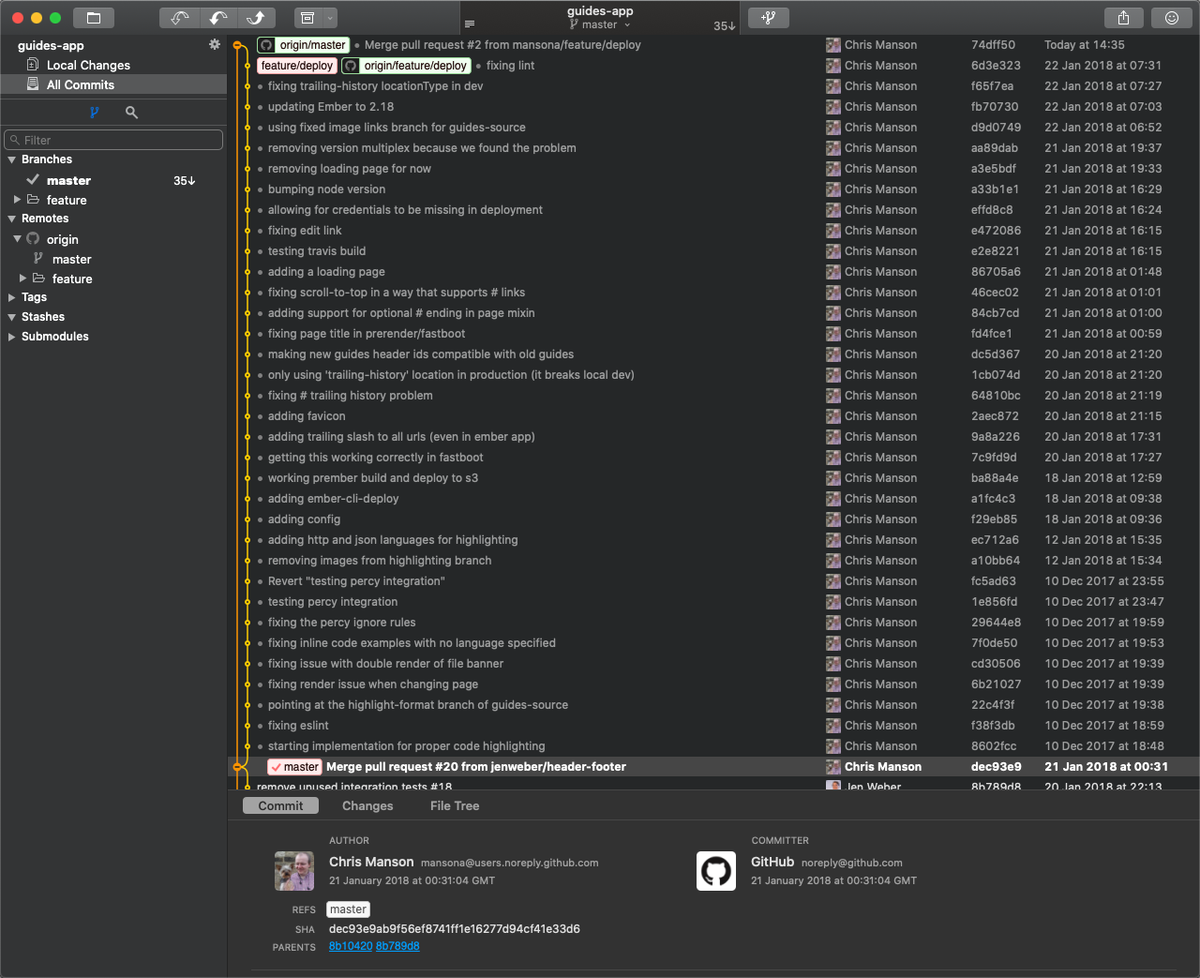Select commit 'adding favicon'

[x=306, y=416]
